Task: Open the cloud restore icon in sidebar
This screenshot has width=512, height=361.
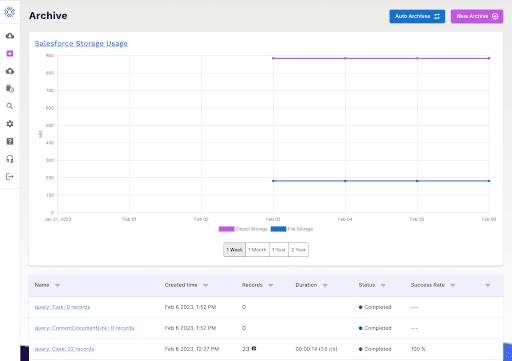Action: [10, 71]
